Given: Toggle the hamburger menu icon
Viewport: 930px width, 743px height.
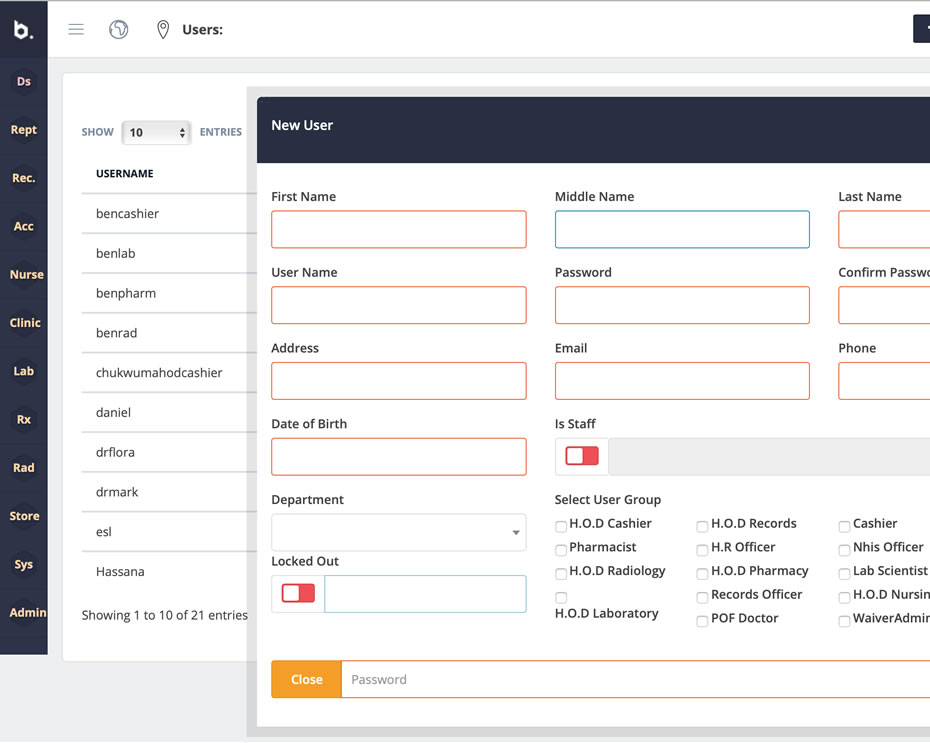Looking at the screenshot, I should point(76,29).
